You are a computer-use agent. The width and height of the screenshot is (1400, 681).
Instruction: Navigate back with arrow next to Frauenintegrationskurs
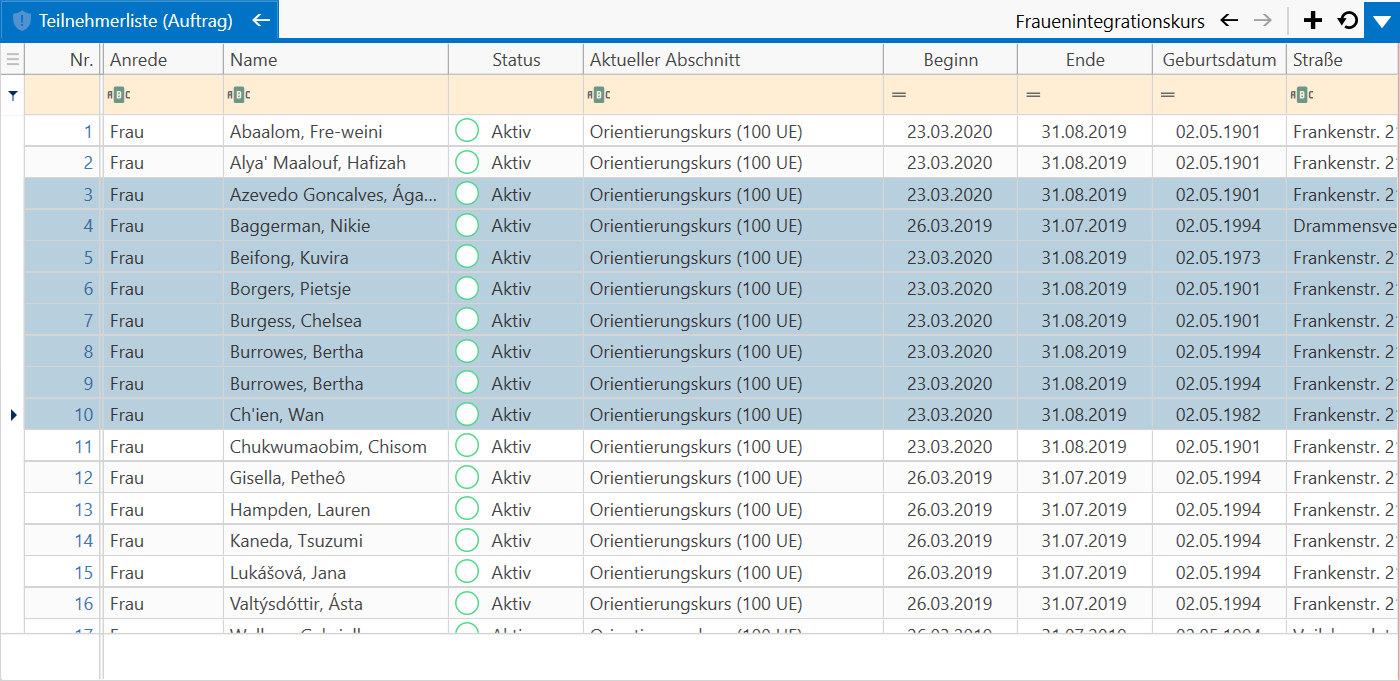(x=1230, y=20)
